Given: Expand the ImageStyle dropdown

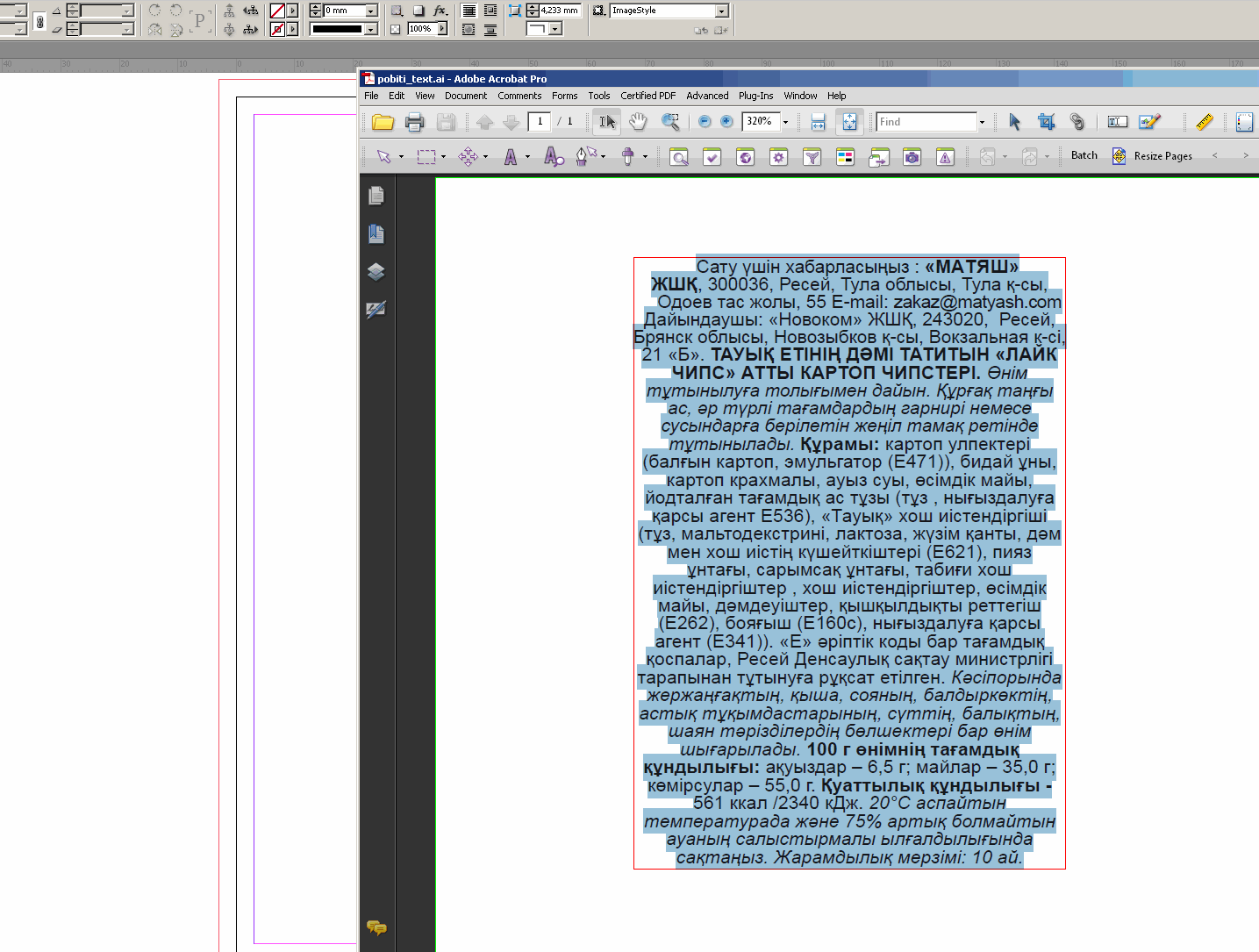Looking at the screenshot, I should [722, 11].
